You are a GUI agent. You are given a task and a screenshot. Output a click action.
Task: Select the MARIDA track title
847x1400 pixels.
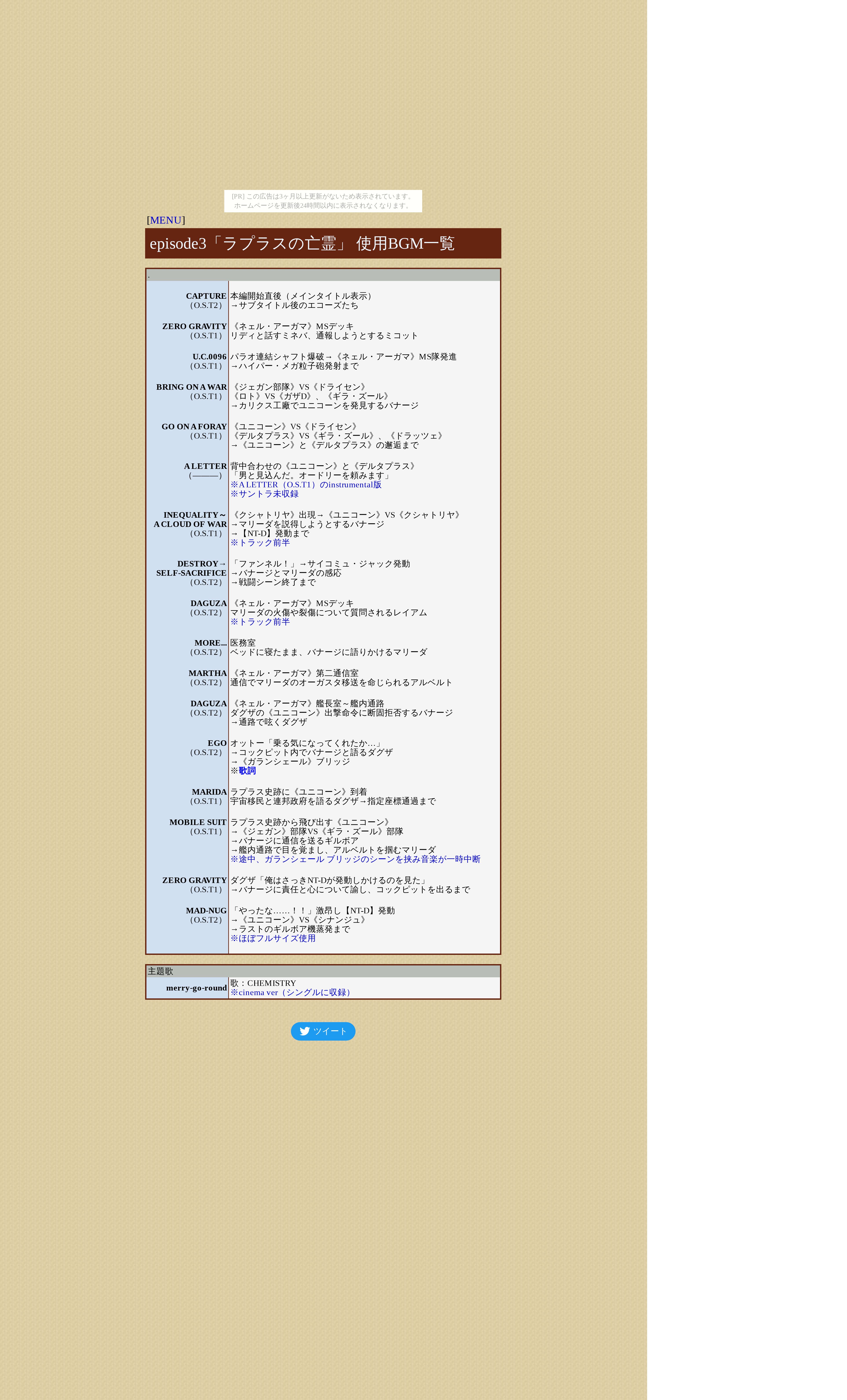209,792
